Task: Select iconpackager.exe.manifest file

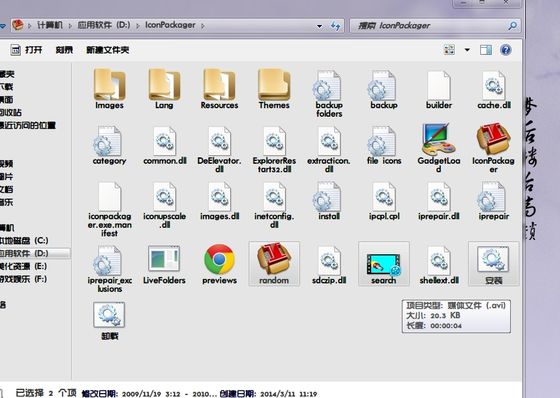Action: pos(110,209)
